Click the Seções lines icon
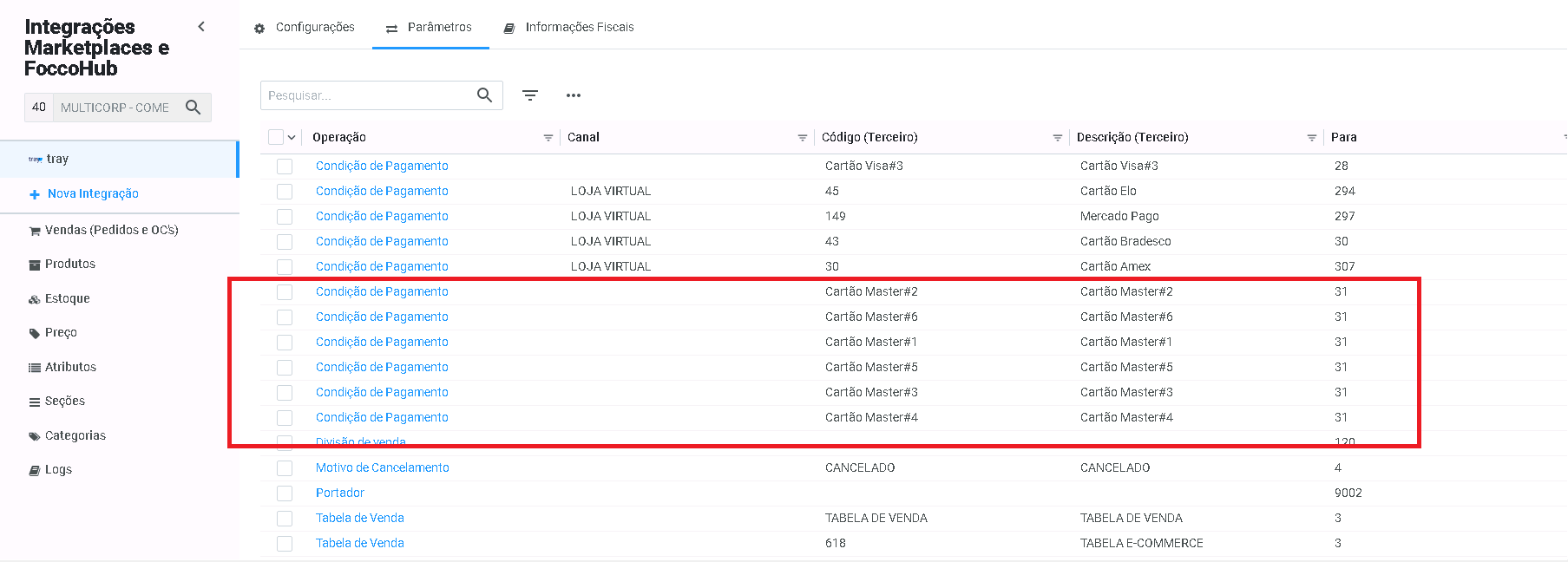This screenshot has height=562, width=1568. coord(35,402)
